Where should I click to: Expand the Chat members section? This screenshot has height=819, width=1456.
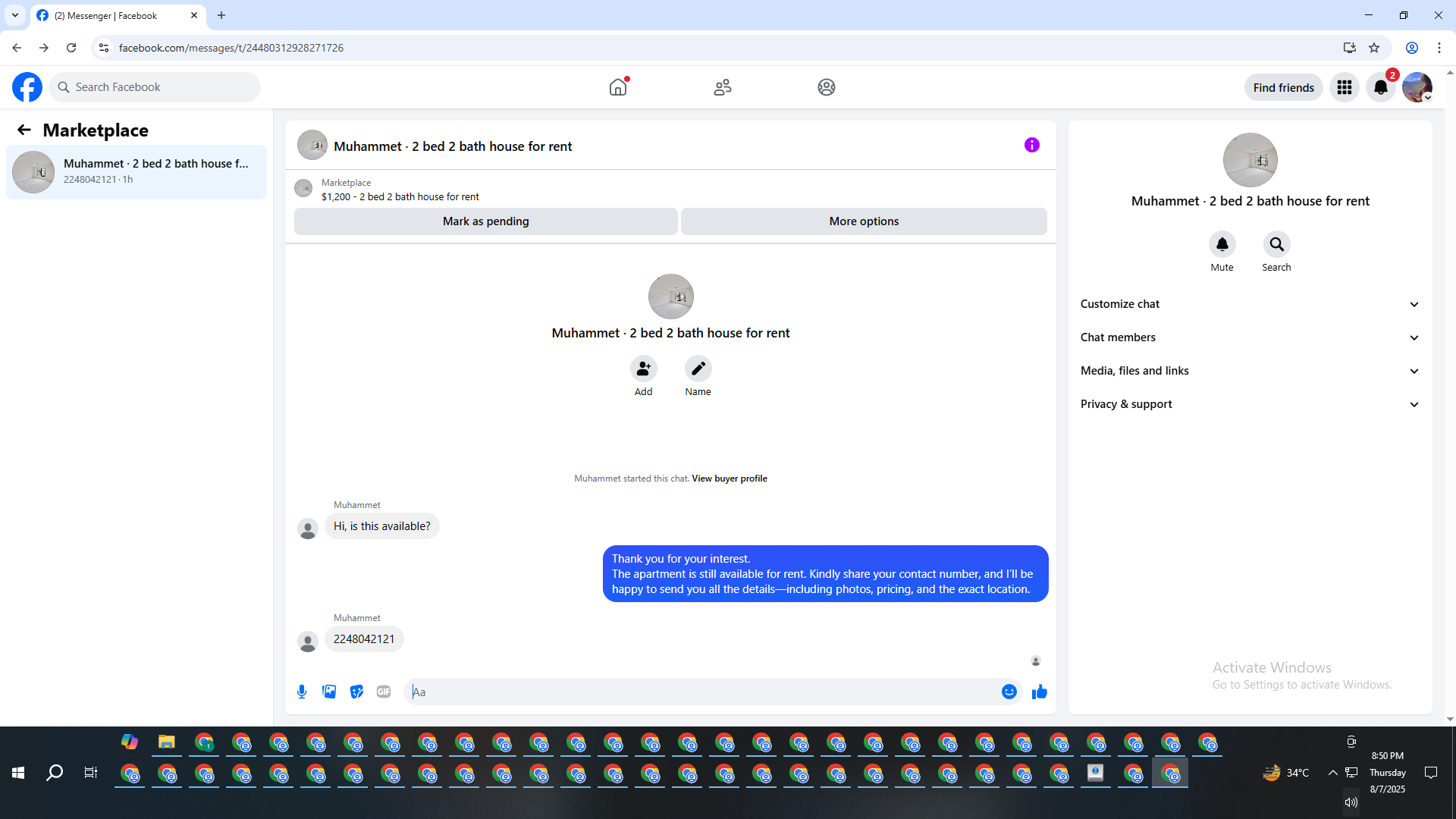coord(1250,337)
